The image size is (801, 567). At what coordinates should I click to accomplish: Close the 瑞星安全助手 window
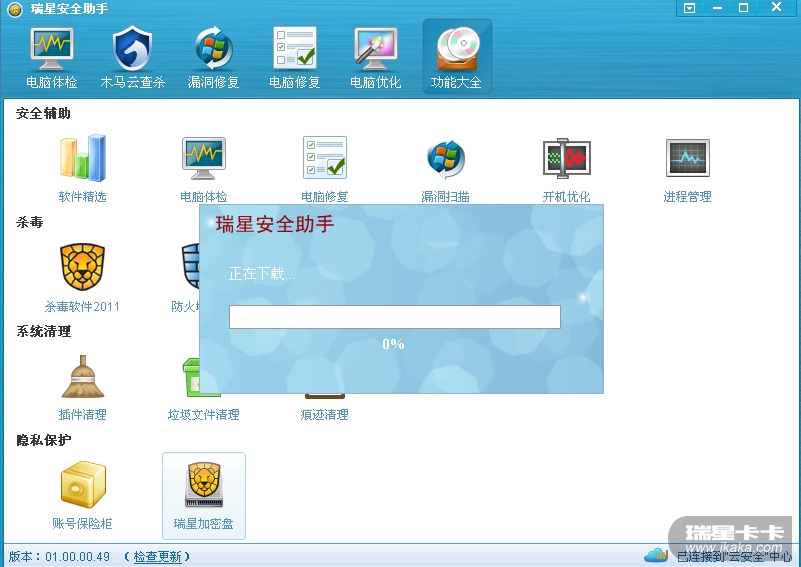click(776, 7)
